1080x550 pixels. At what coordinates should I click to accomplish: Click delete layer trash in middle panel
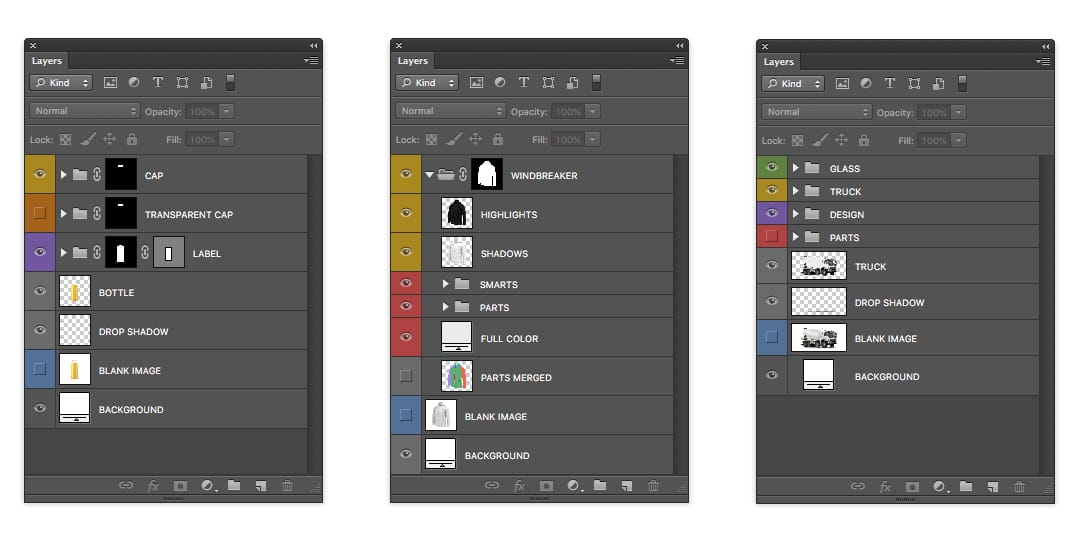click(653, 486)
